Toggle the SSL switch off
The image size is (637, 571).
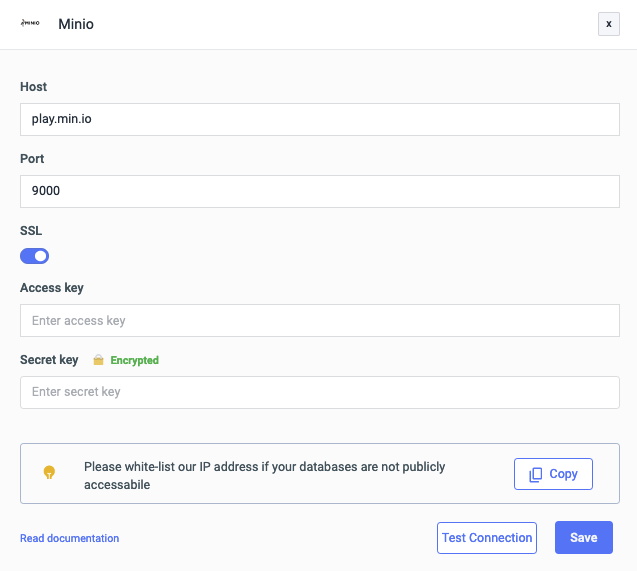tap(35, 256)
